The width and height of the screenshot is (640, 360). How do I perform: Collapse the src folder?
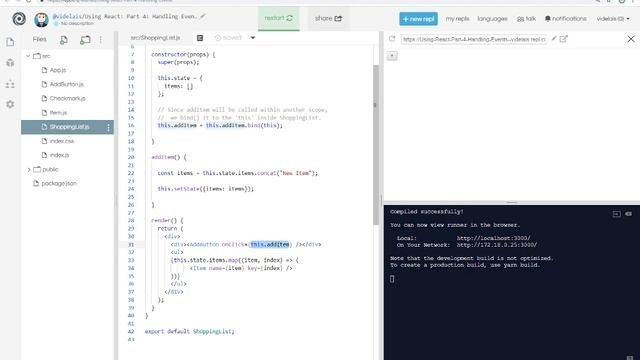pos(28,56)
